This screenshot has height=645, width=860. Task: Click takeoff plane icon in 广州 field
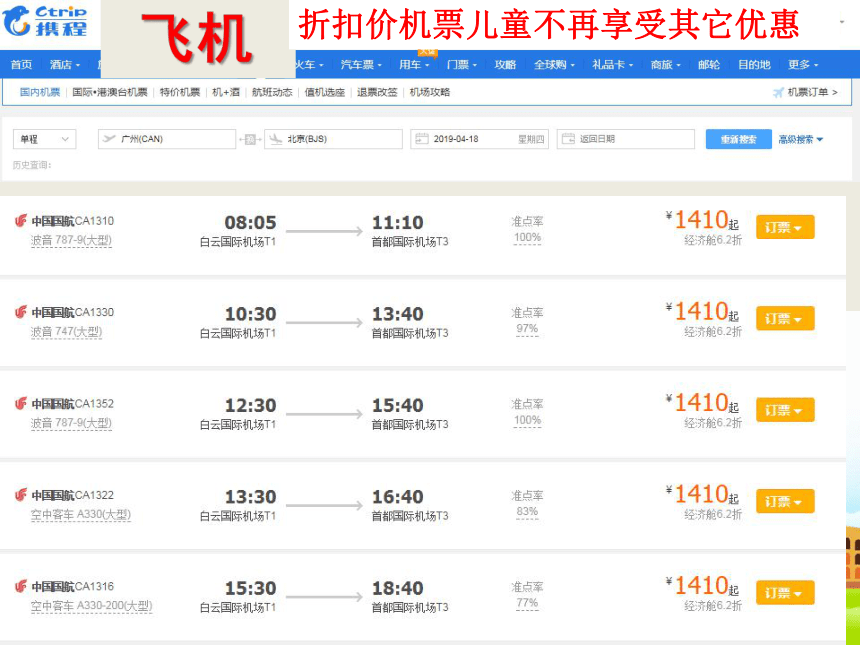coord(109,139)
